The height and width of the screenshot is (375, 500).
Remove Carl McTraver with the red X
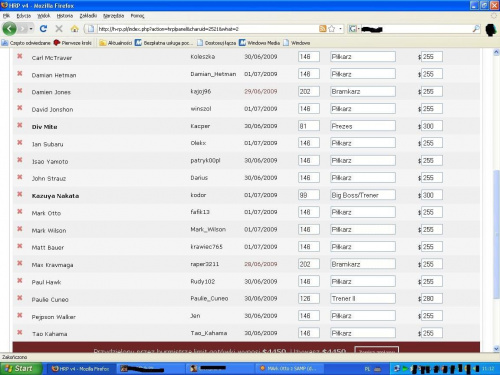[20, 56]
